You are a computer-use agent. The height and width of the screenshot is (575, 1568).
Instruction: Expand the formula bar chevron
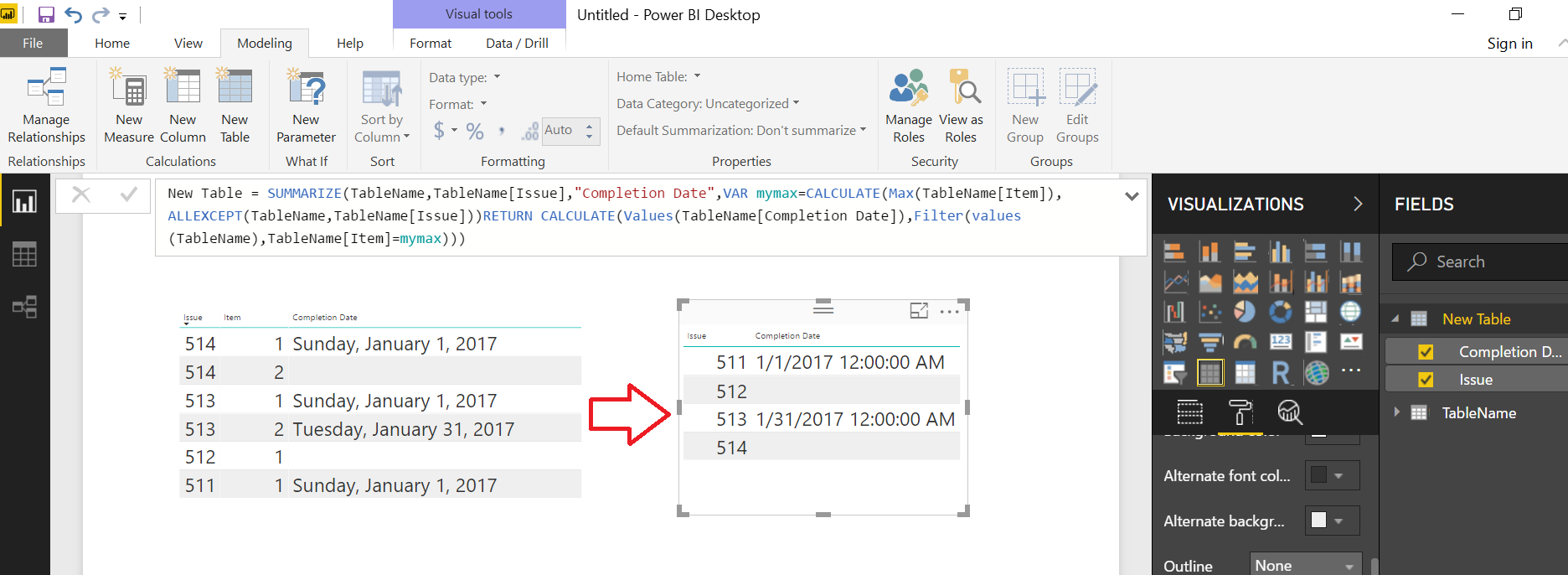pos(1132,196)
